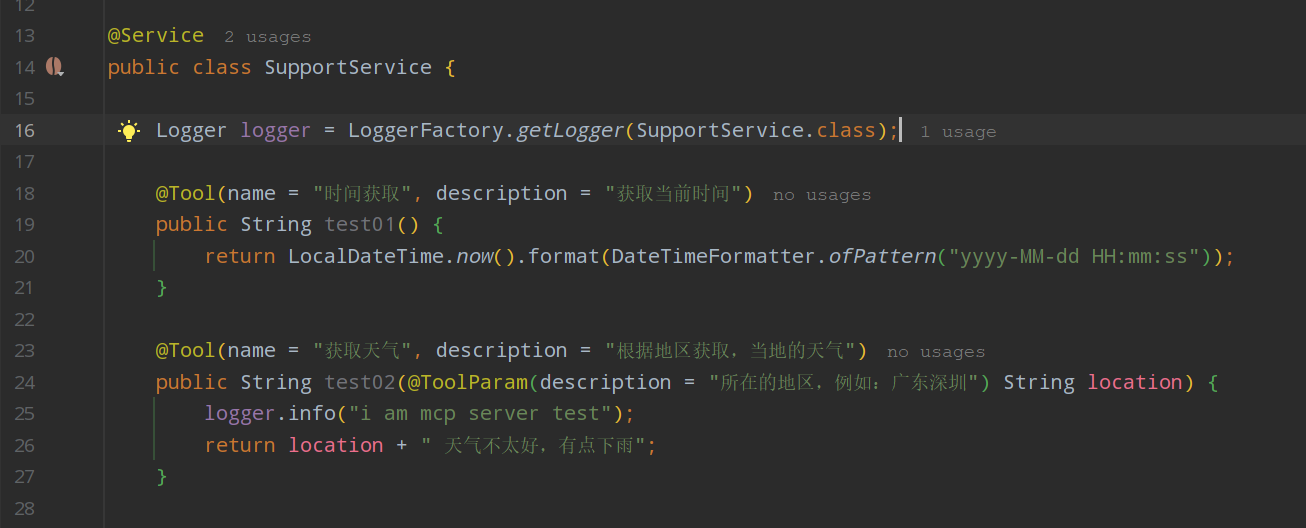Open the '2 usages' hint above SupportService
Image resolution: width=1306 pixels, height=528 pixels.
[x=267, y=37]
